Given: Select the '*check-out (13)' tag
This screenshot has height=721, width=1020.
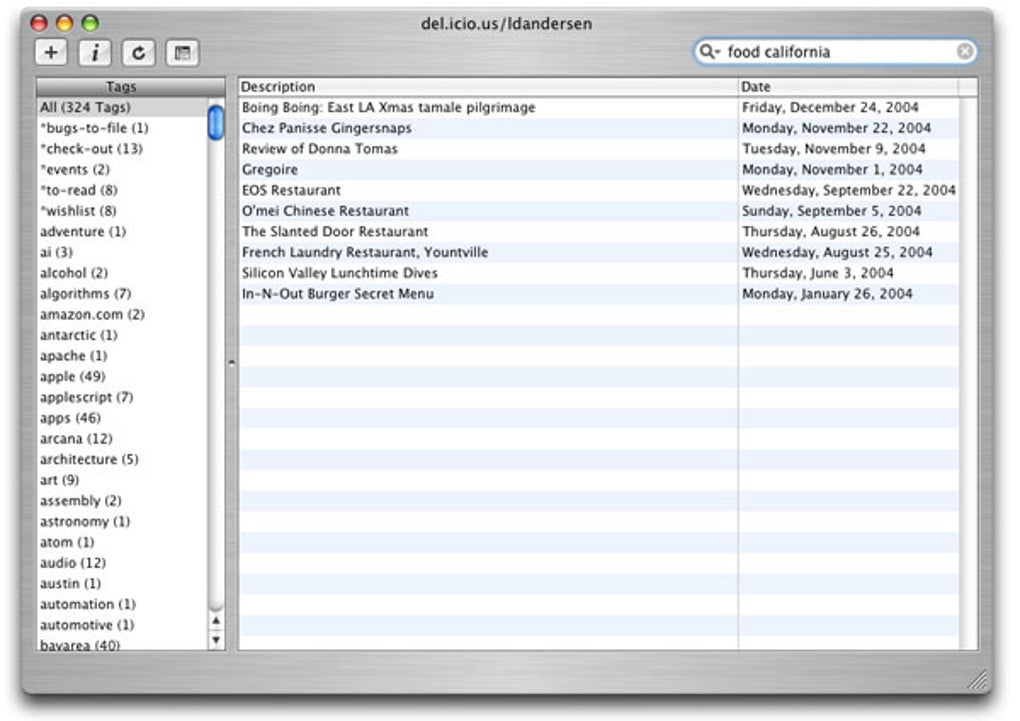Looking at the screenshot, I should [122, 149].
